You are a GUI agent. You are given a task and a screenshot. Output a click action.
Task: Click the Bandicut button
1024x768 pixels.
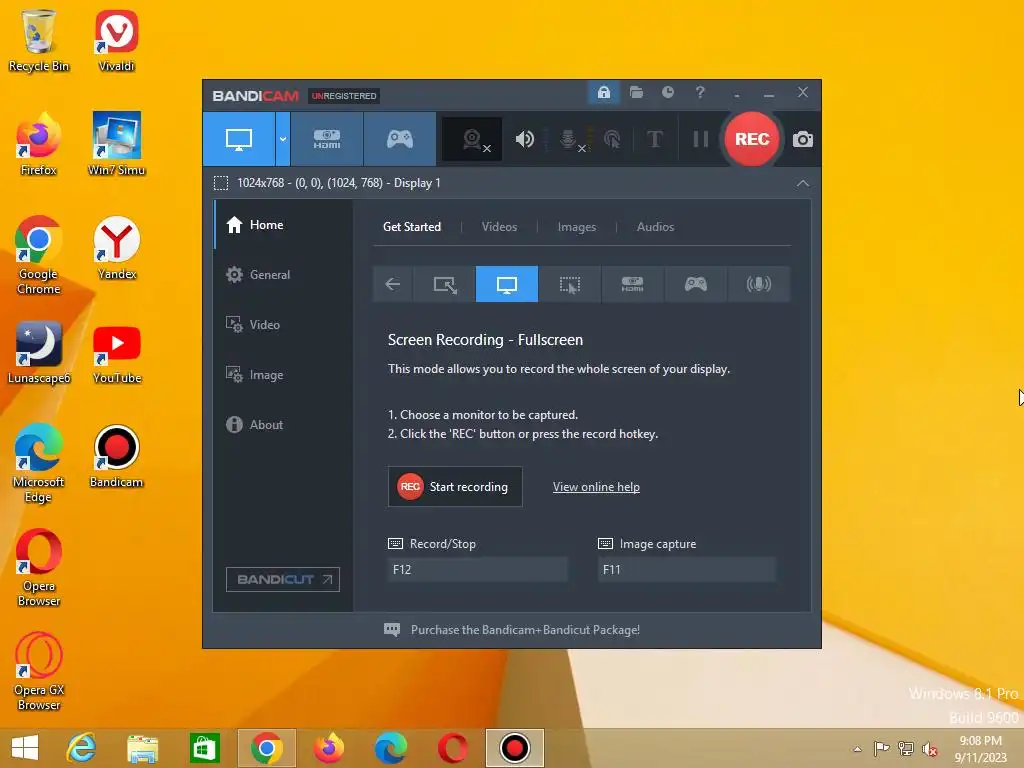coord(283,579)
